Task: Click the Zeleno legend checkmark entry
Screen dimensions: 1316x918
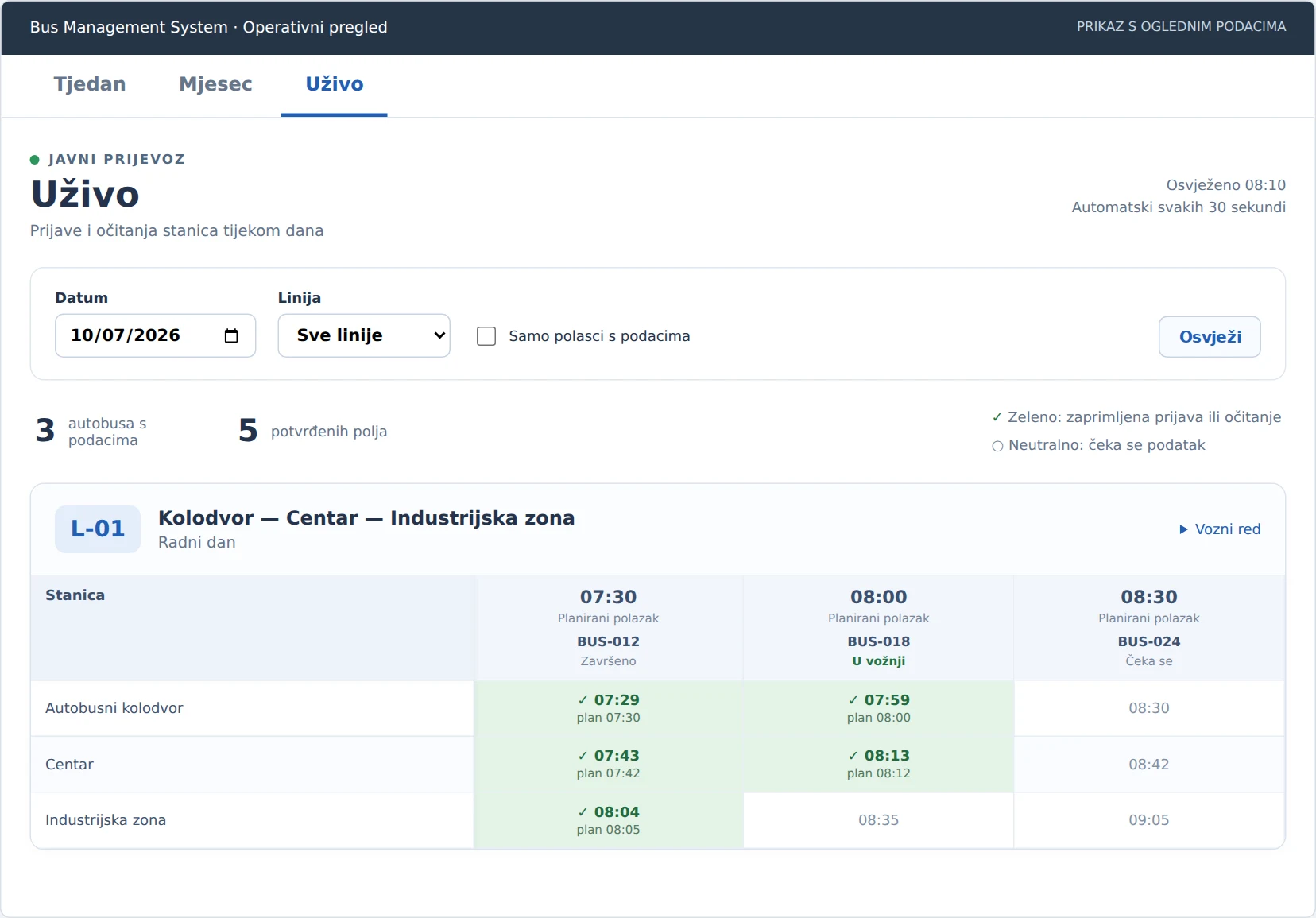Action: coord(1136,417)
